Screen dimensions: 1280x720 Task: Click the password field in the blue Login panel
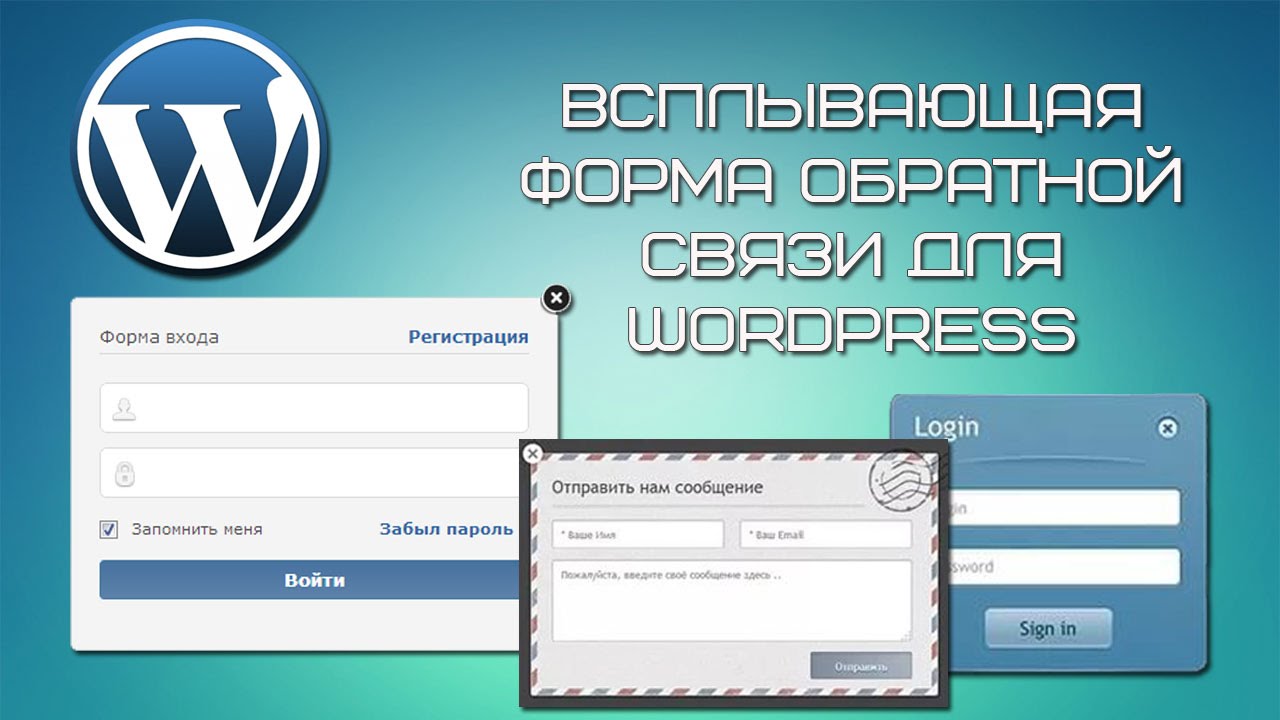coord(1065,567)
